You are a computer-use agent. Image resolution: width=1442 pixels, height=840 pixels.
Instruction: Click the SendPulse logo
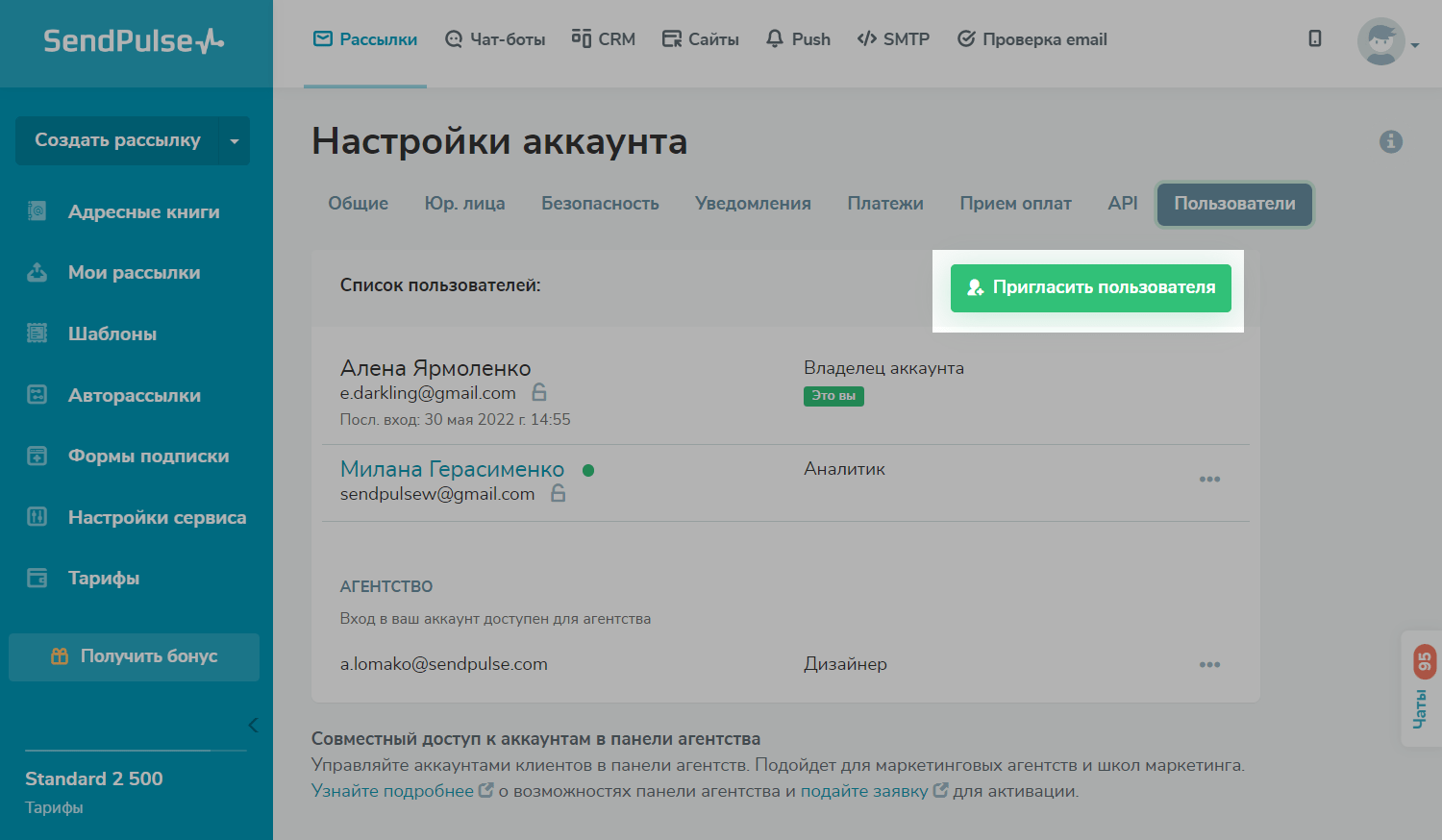tap(134, 41)
